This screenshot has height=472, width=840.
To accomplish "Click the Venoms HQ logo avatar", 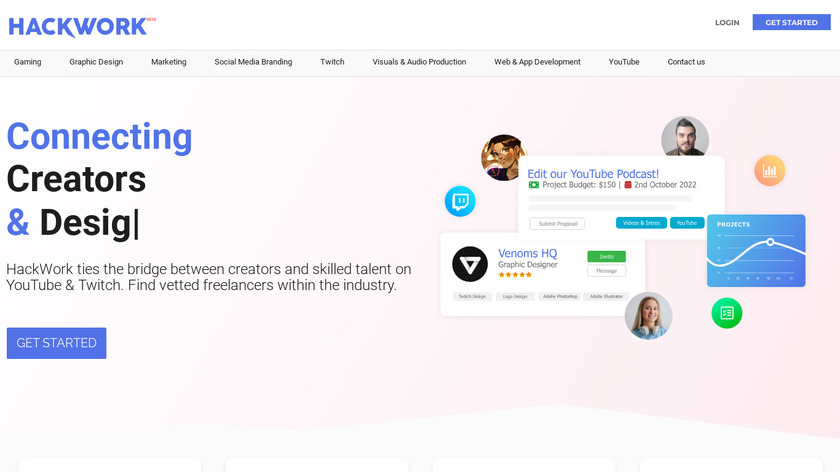I will click(470, 264).
